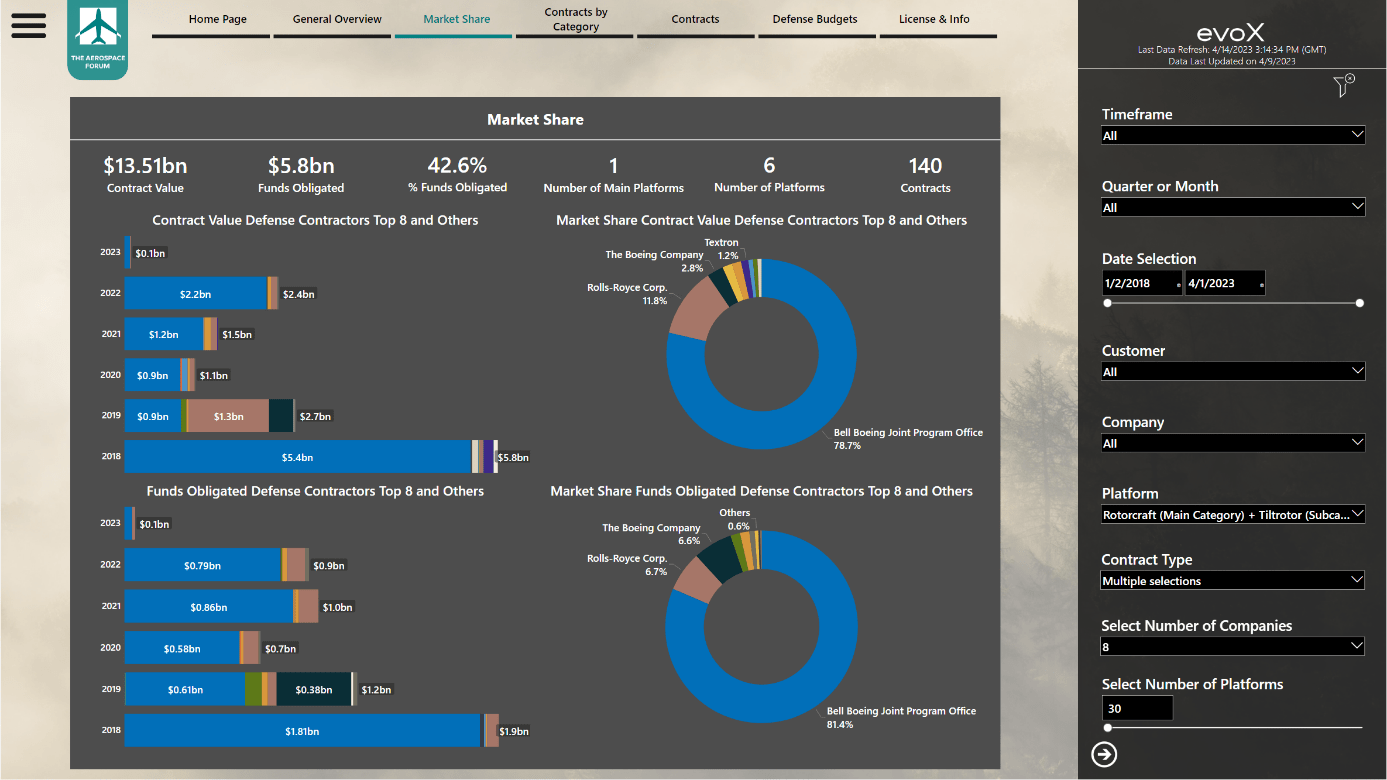Viewport: 1387px width, 780px height.
Task: Open the Contract Type dropdown
Action: [x=1233, y=581]
